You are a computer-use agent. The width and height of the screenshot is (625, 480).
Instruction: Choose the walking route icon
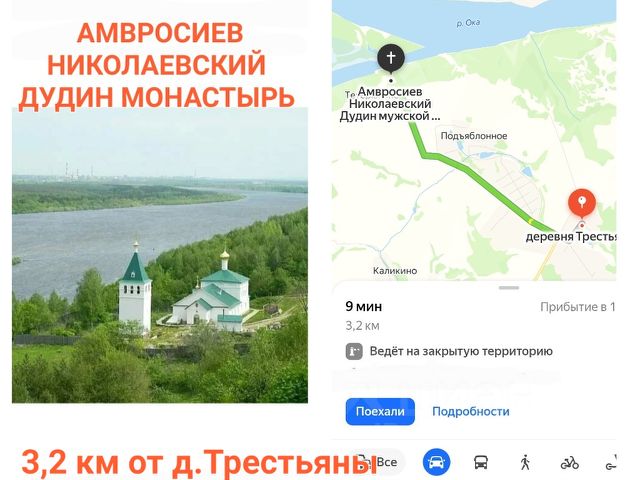pyautogui.click(x=525, y=462)
